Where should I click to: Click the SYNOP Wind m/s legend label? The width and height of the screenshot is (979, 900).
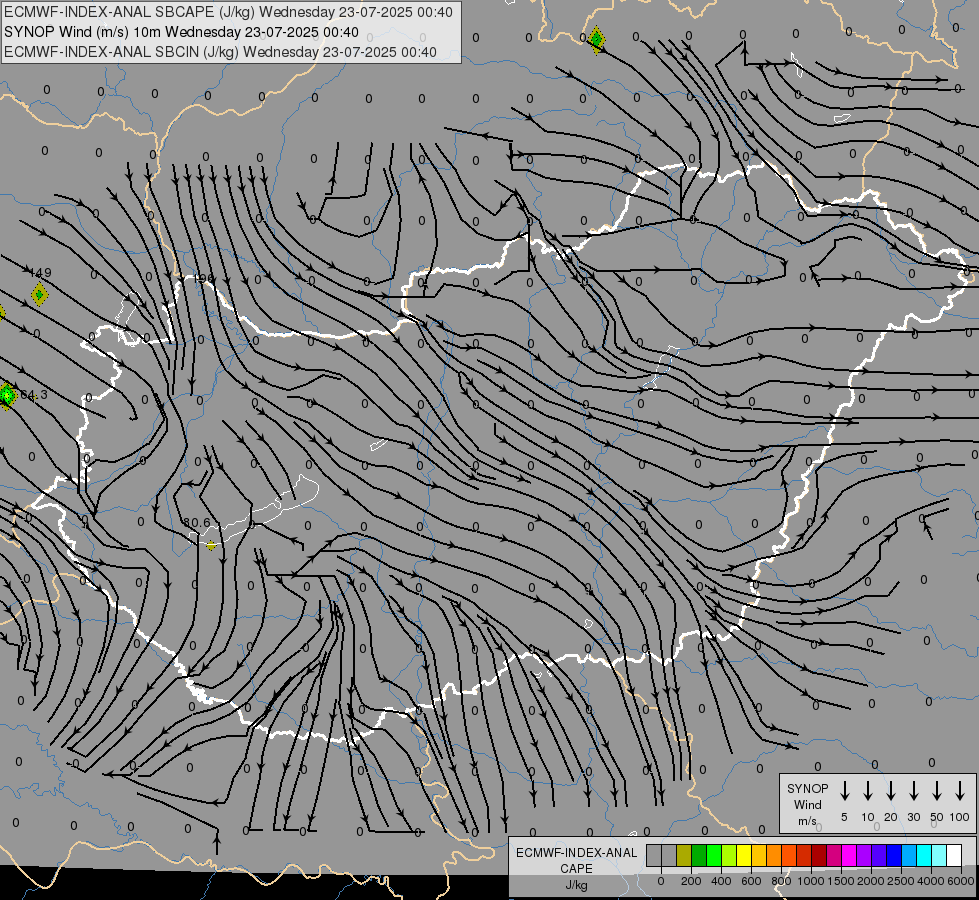(x=807, y=804)
